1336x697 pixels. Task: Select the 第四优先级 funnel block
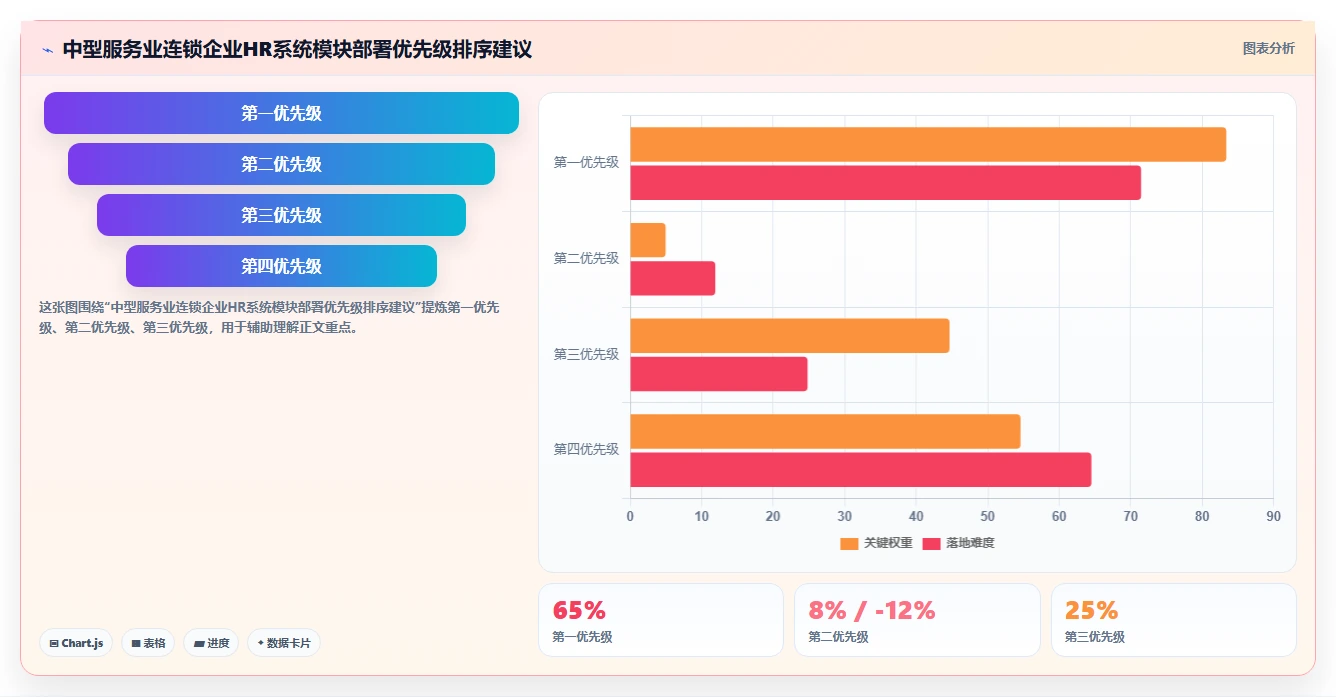coord(281,266)
